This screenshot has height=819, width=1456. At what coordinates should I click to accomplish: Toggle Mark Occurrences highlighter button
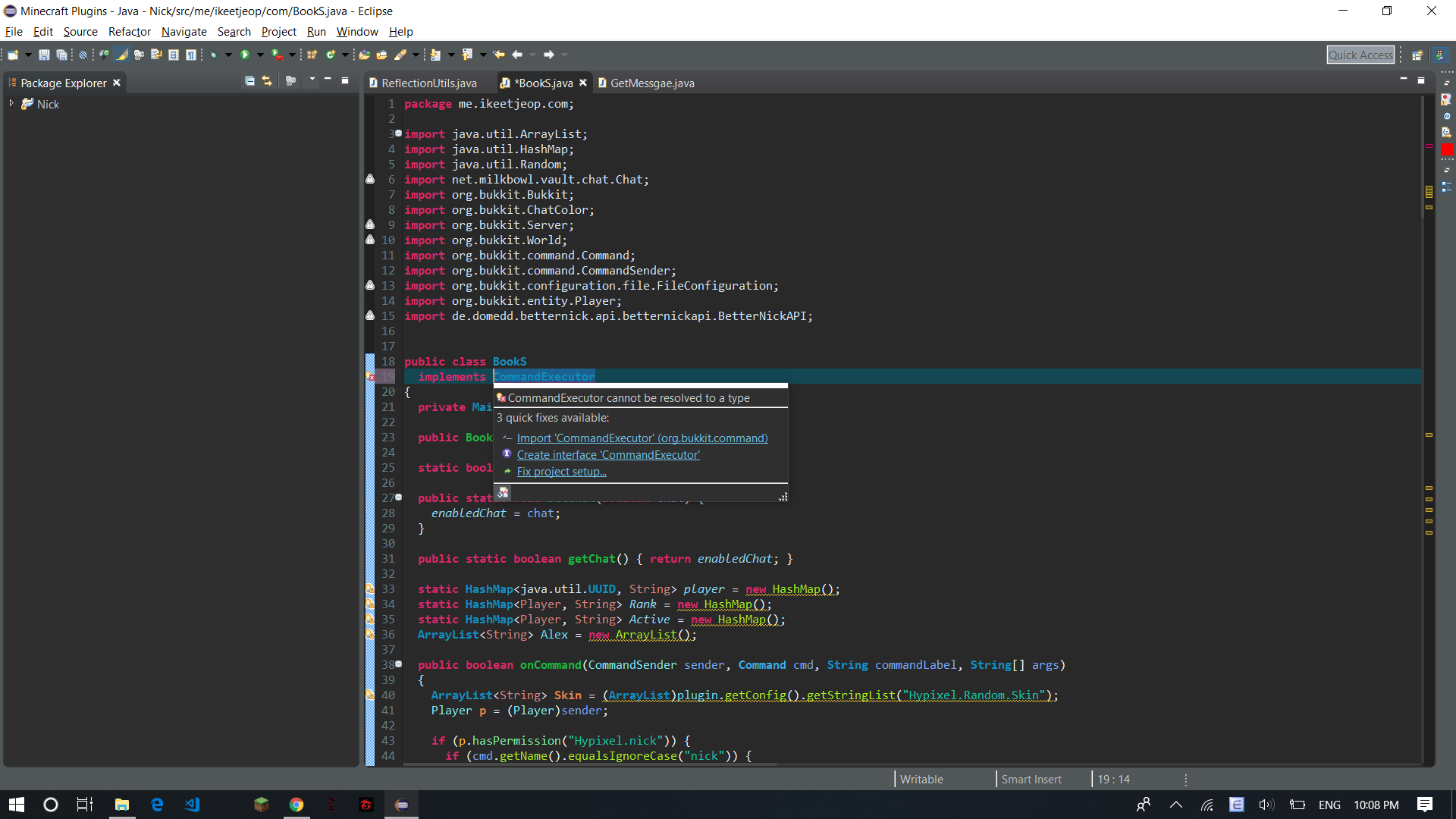pyautogui.click(x=122, y=55)
